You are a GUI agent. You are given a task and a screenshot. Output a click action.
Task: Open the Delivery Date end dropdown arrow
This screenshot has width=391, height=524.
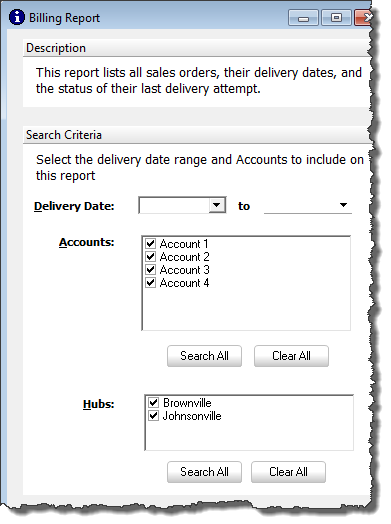[343, 205]
